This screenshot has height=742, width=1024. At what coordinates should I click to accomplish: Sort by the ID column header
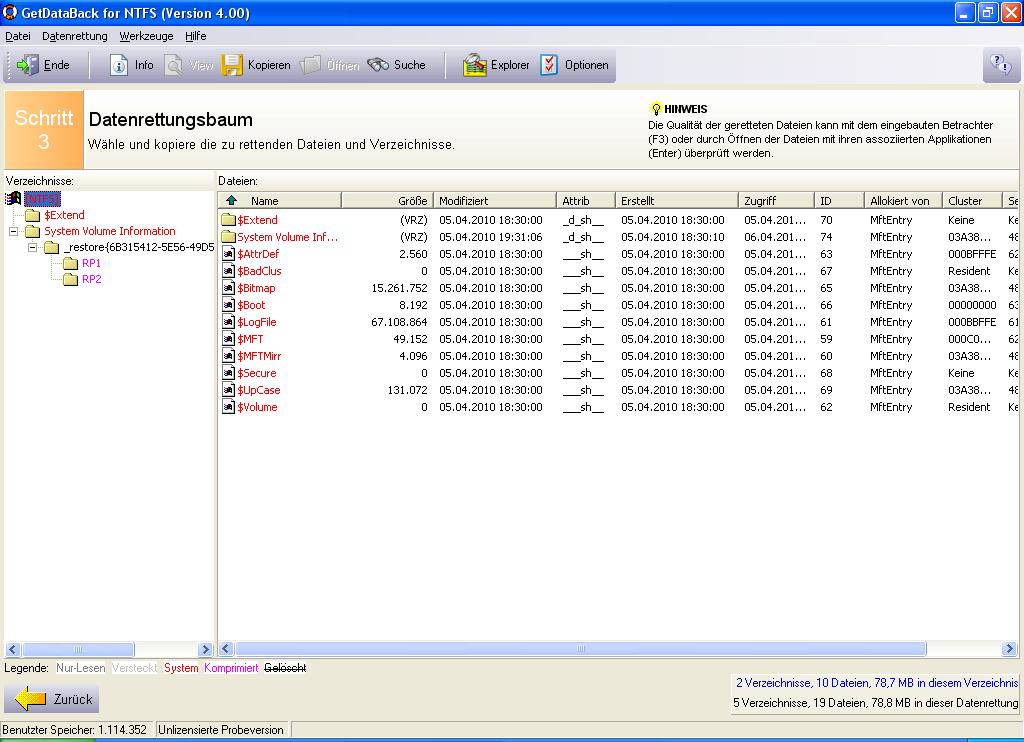click(x=839, y=201)
